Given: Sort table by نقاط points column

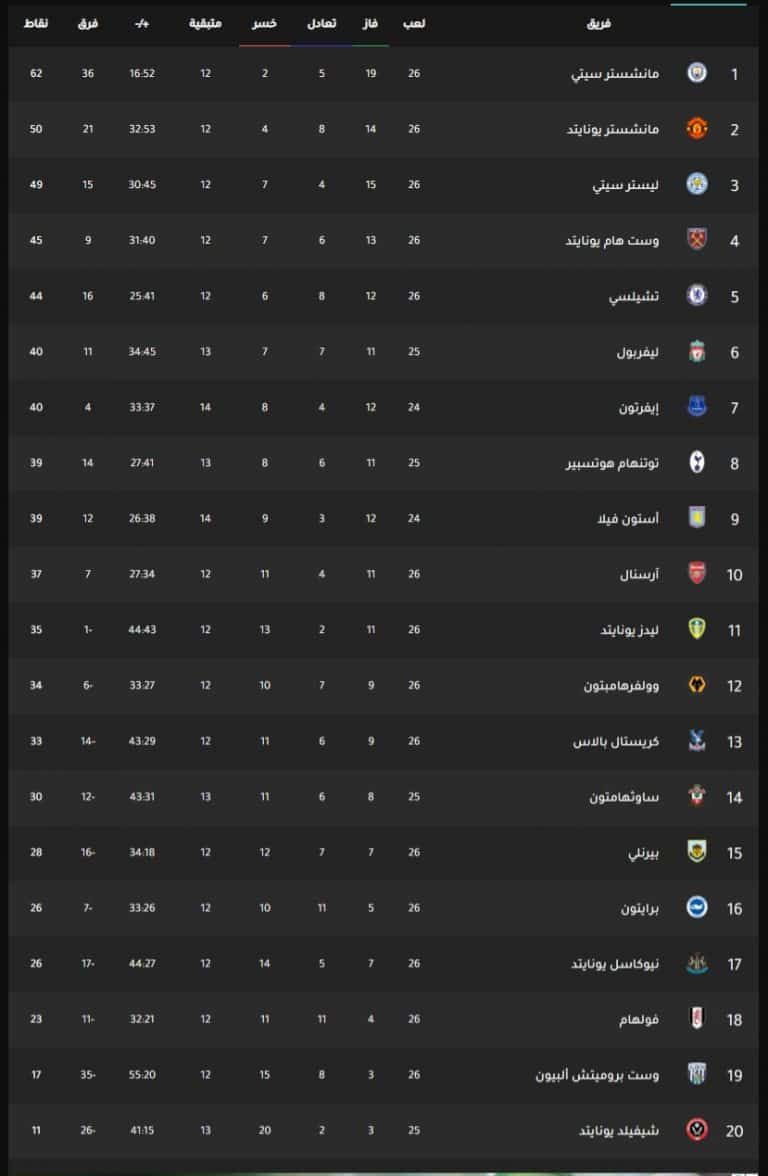Looking at the screenshot, I should click(x=35, y=23).
